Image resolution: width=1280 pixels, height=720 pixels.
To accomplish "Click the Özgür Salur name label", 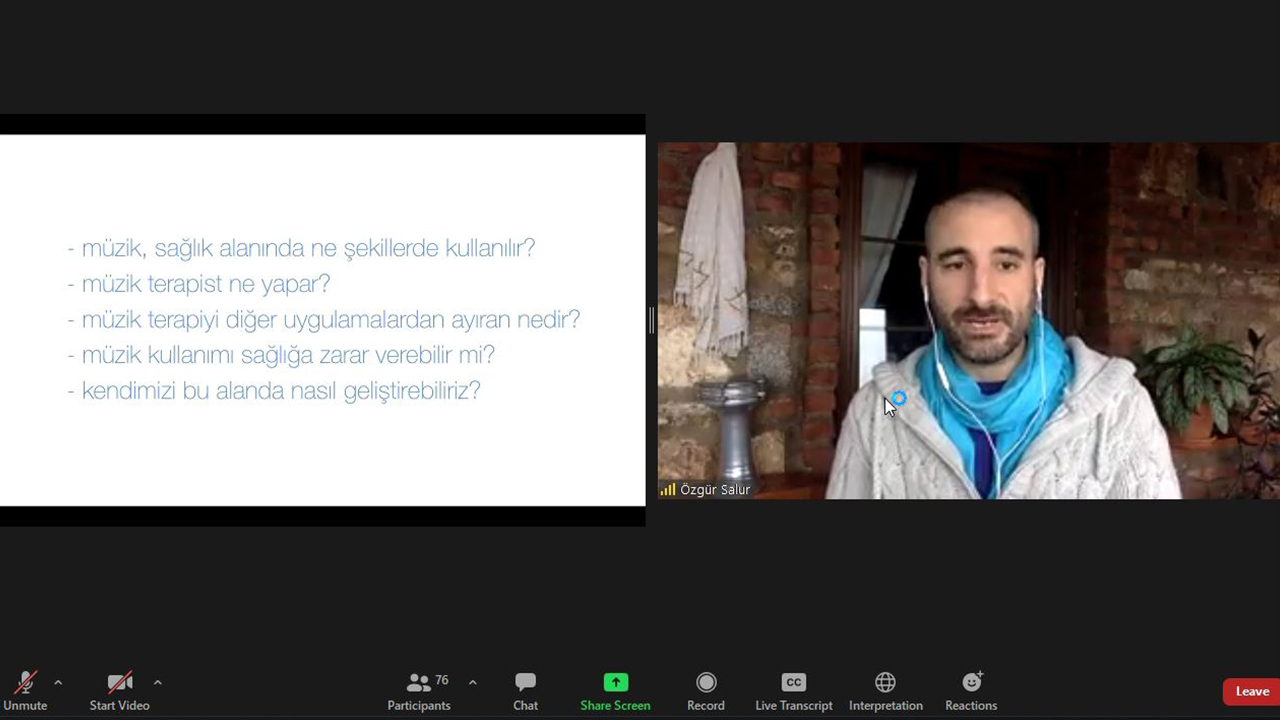I will pos(715,490).
